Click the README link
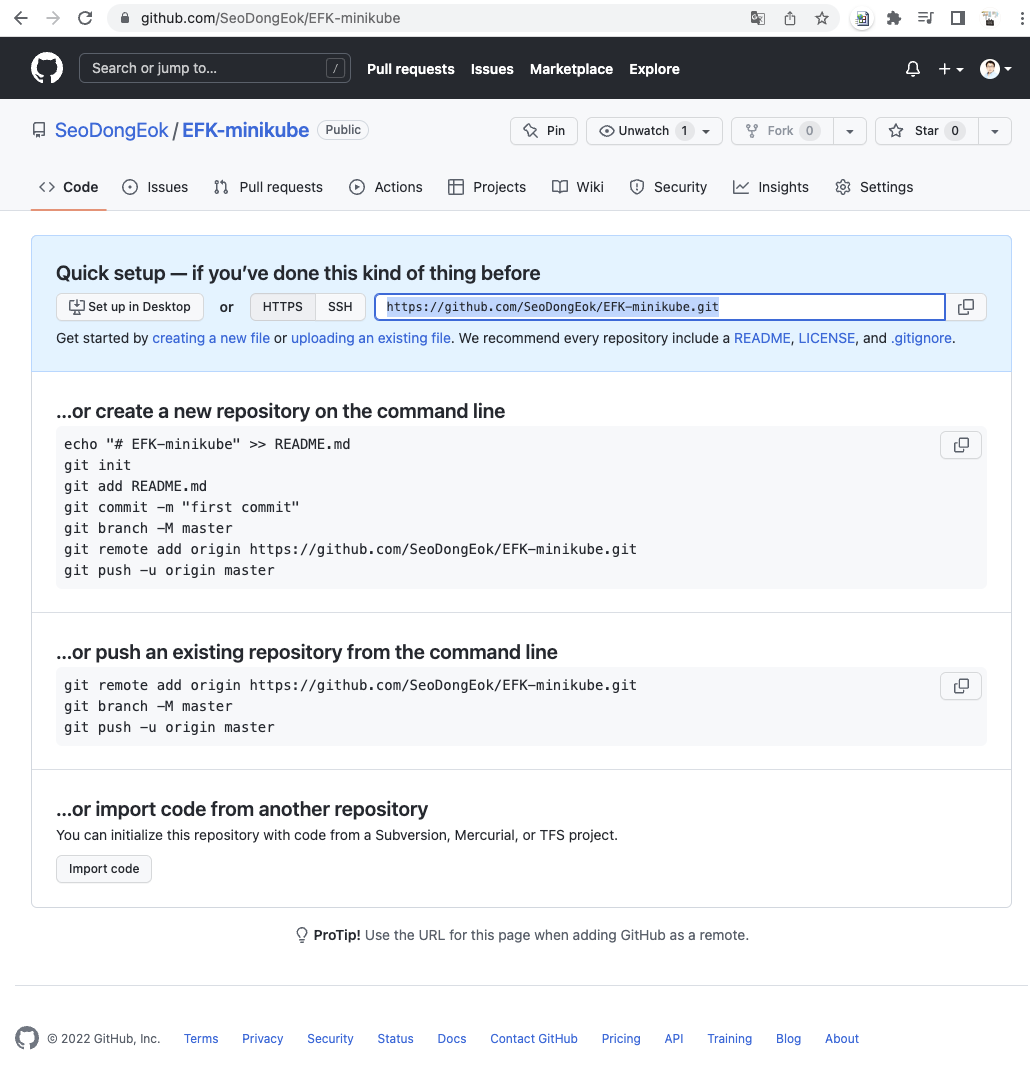The width and height of the screenshot is (1030, 1065). [x=762, y=338]
